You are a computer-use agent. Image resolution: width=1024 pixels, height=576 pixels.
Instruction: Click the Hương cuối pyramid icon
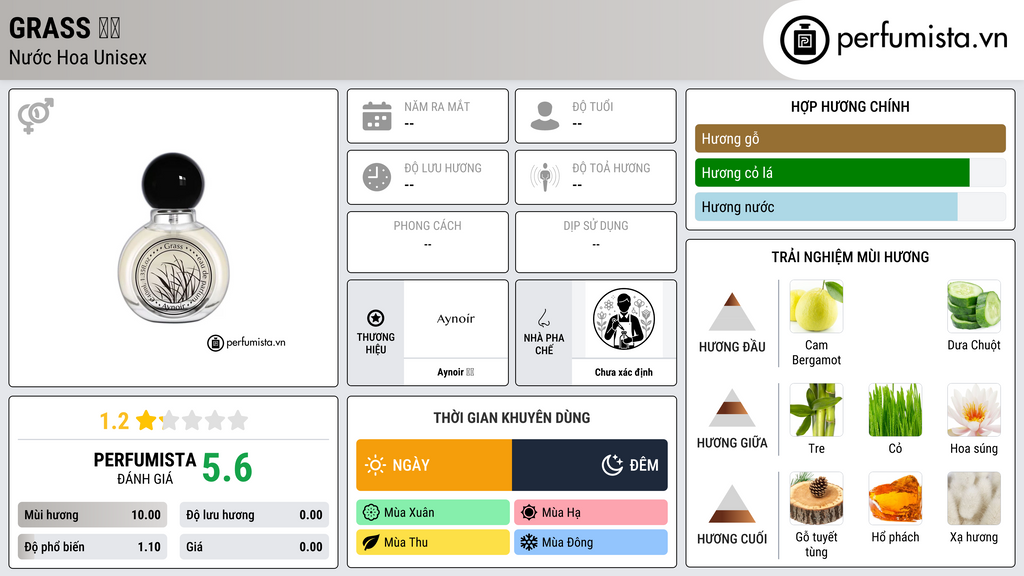point(732,504)
